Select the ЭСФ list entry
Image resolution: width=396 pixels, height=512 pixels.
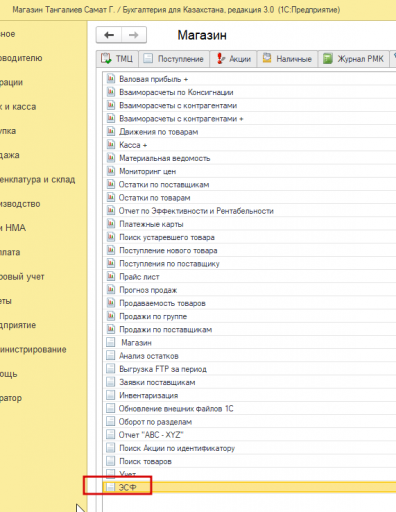click(x=249, y=487)
